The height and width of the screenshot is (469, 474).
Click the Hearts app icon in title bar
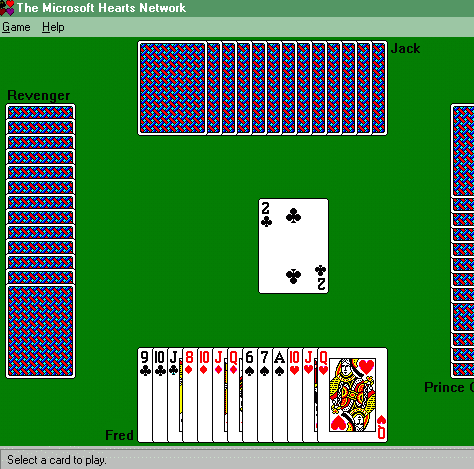pos(7,8)
